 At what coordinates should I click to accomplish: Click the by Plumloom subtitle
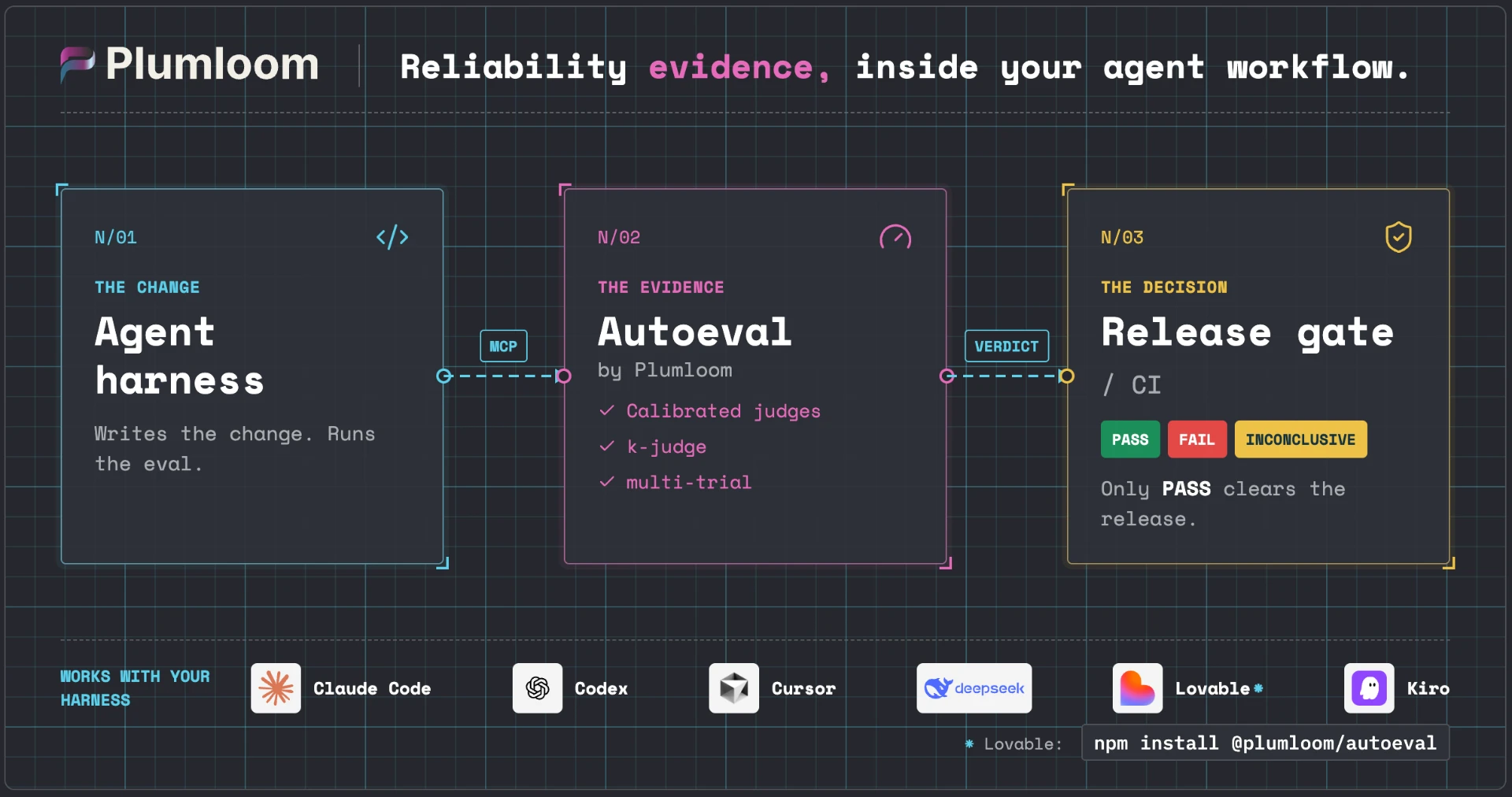(x=665, y=370)
